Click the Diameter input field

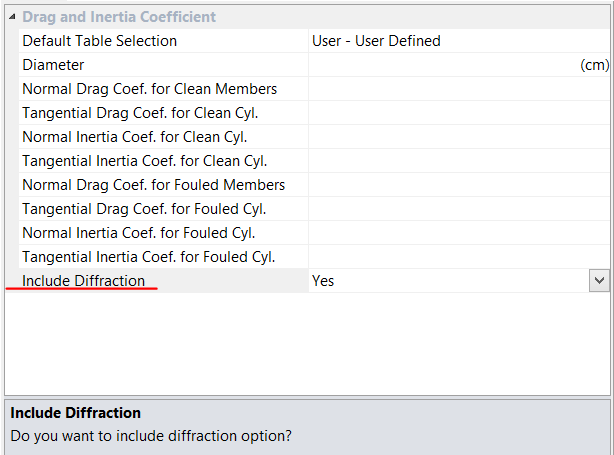tap(440, 65)
